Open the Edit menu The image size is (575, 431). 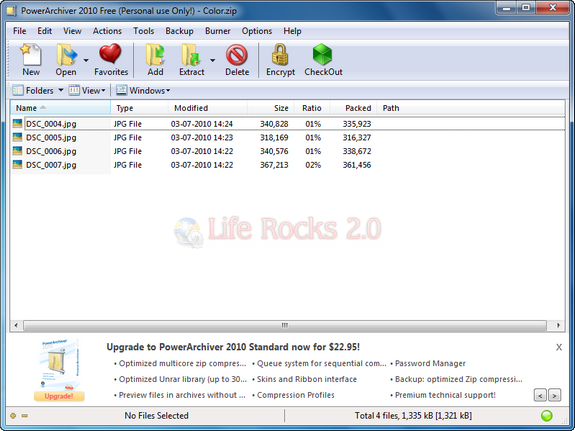tap(44, 31)
